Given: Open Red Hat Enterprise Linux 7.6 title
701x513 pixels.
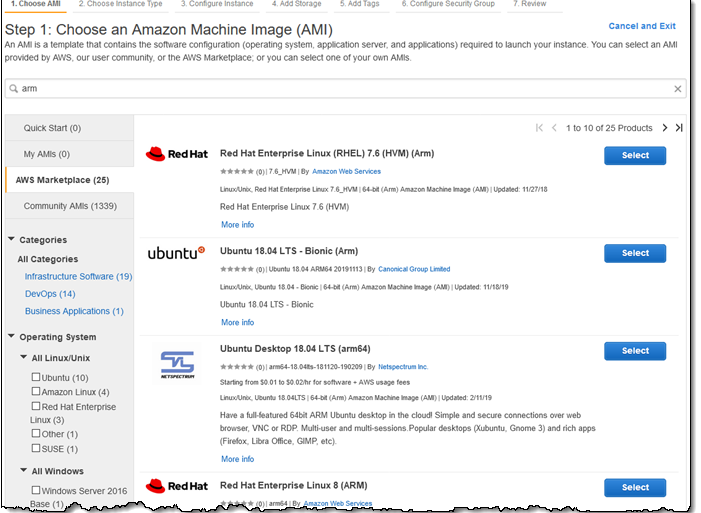Looking at the screenshot, I should click(x=327, y=153).
